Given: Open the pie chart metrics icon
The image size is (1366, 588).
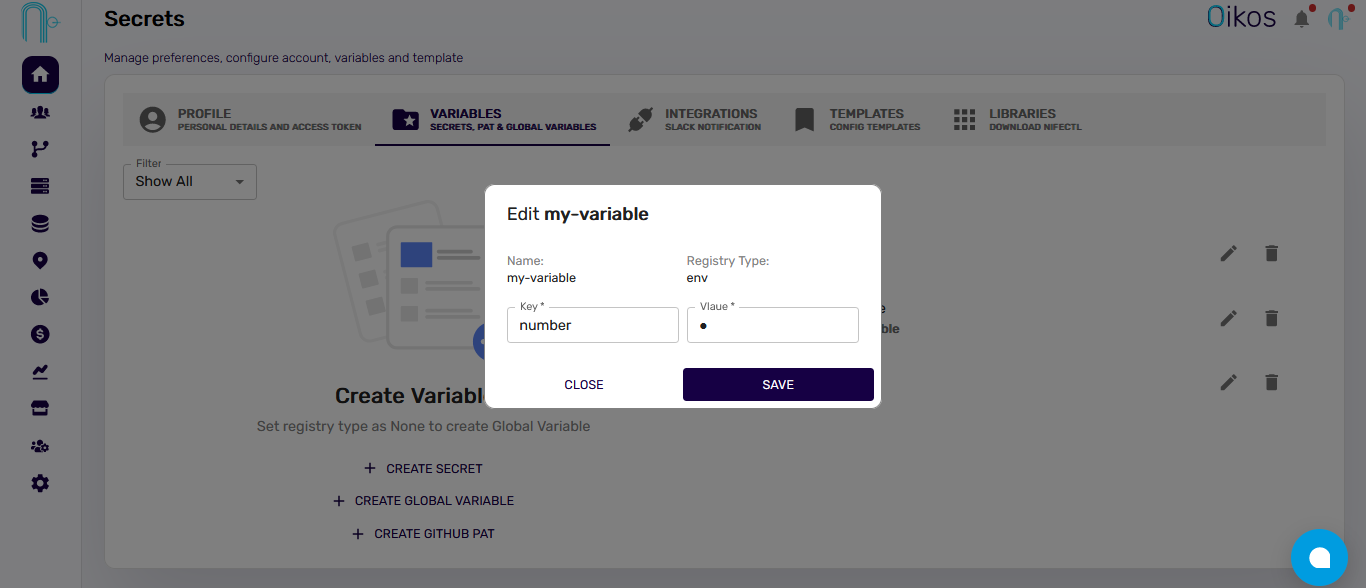Looking at the screenshot, I should pos(40,297).
